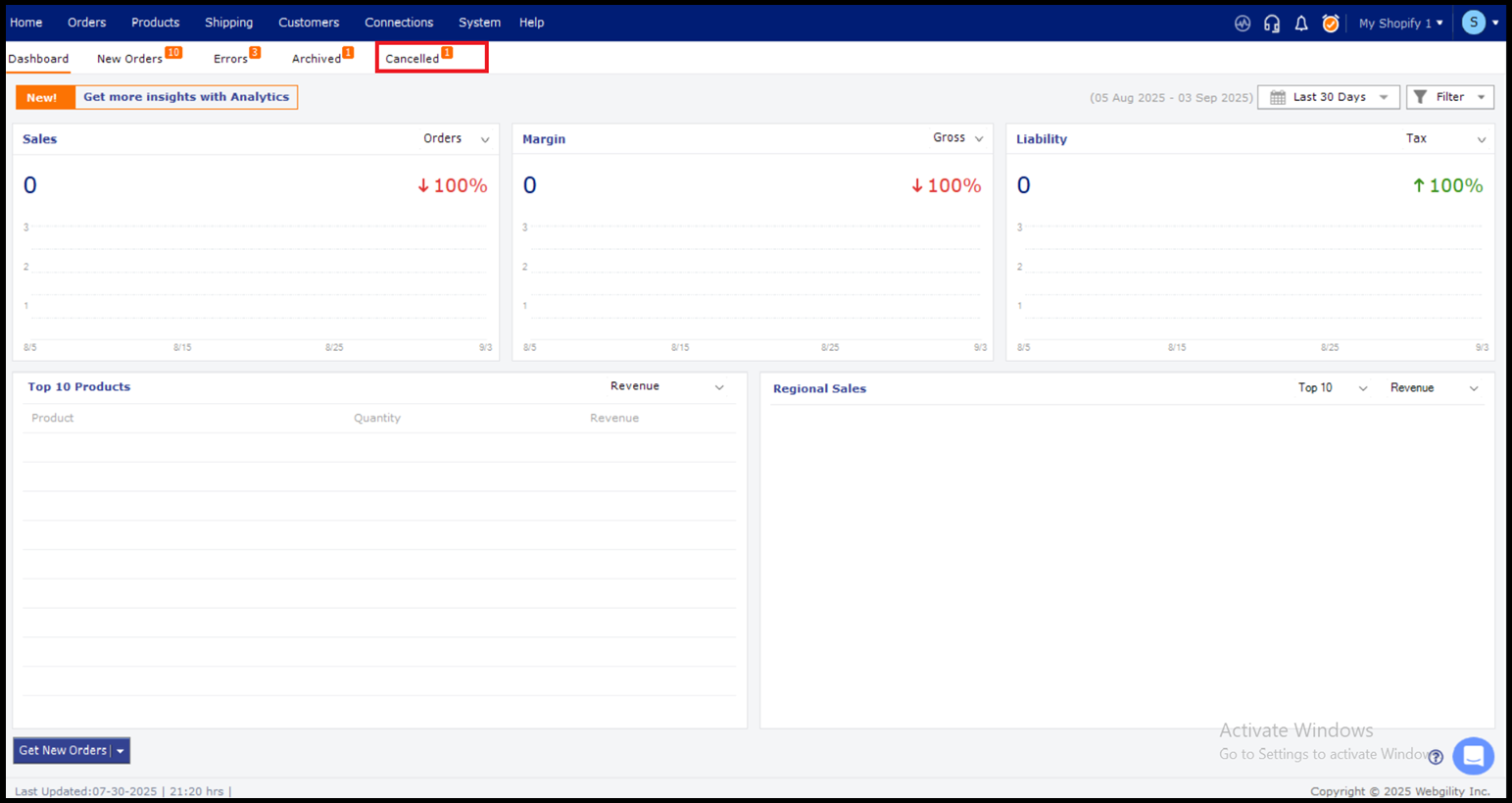Open the Last 30 Days date range dropdown
The width and height of the screenshot is (1512, 803).
tap(1328, 97)
